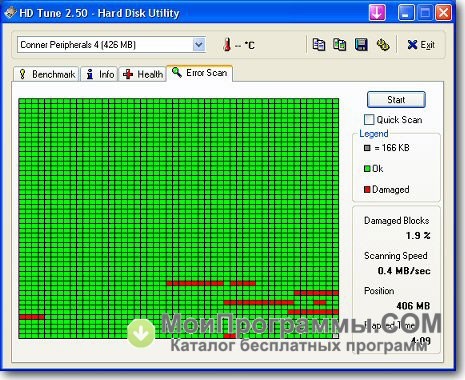Click the pink down-arrow title bar icon

[x=377, y=13]
